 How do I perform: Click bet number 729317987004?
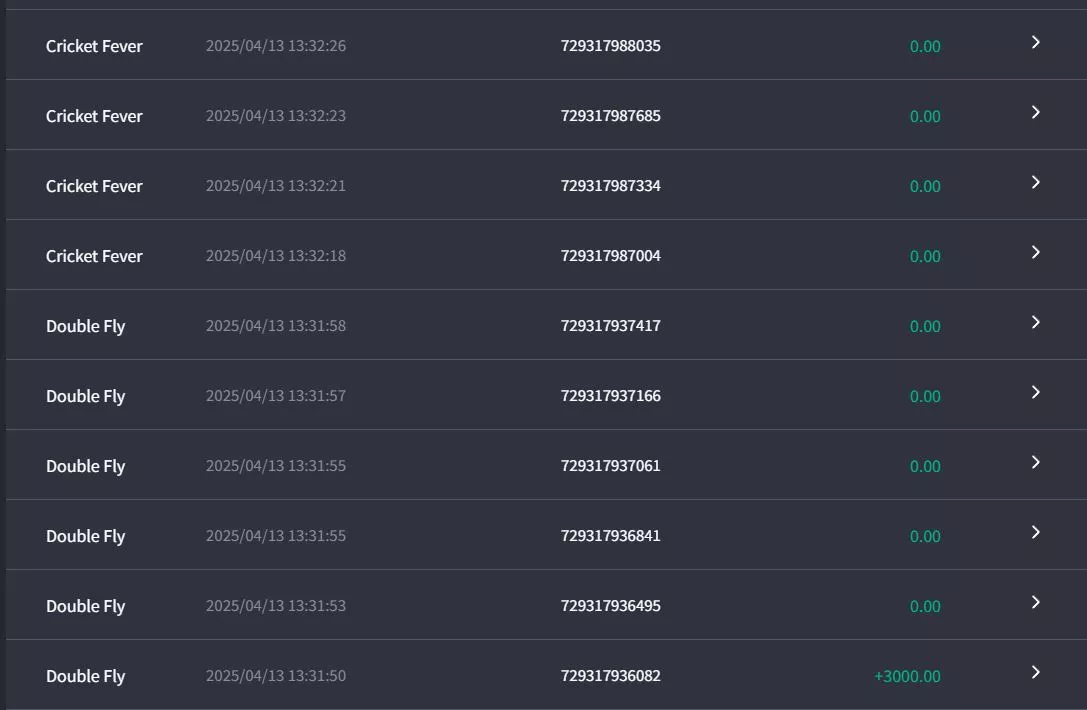(611, 255)
